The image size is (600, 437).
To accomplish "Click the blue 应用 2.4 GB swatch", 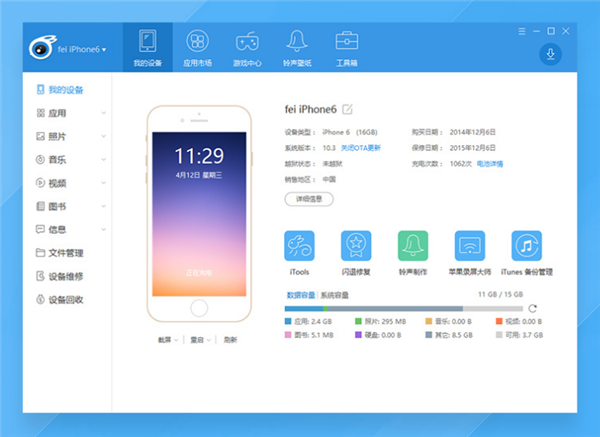I will tap(288, 321).
